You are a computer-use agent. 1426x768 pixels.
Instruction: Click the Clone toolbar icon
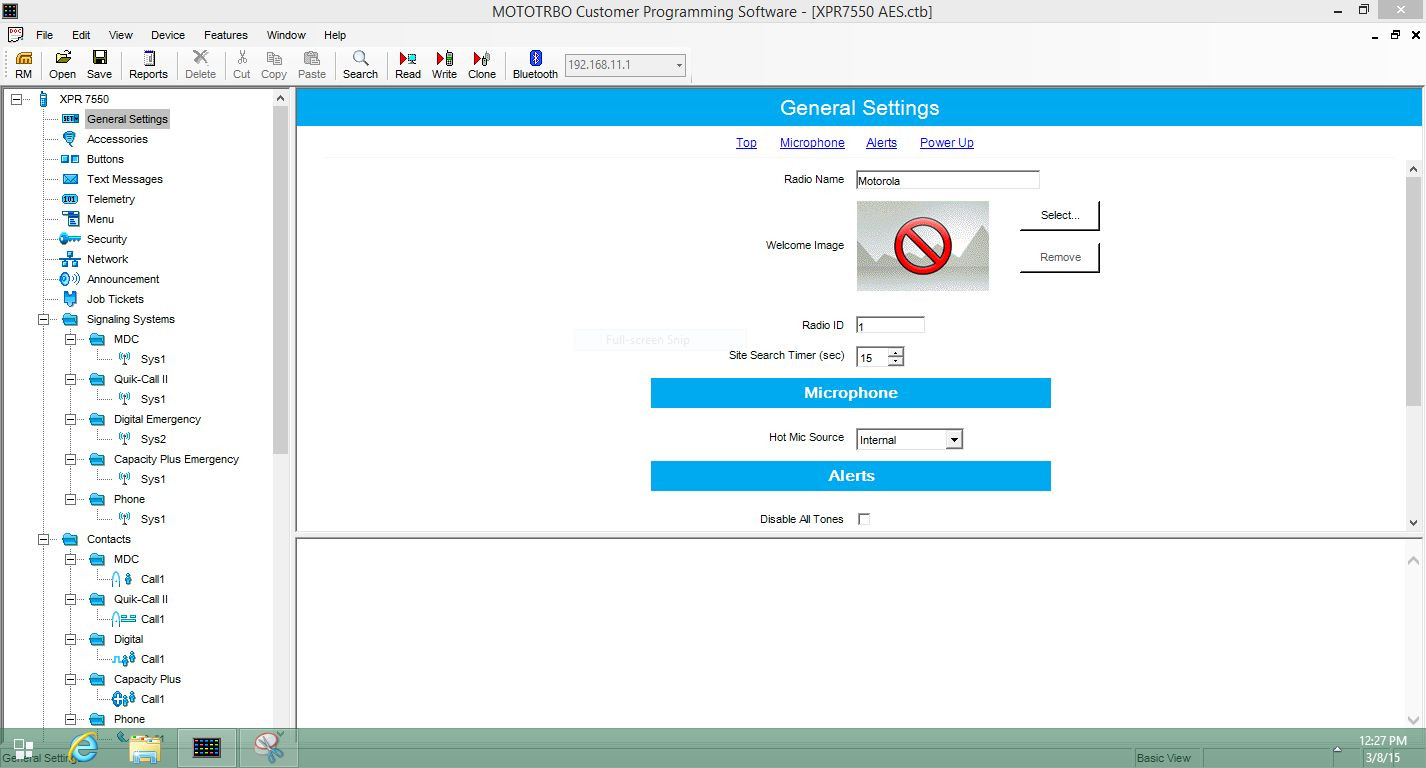click(x=482, y=65)
